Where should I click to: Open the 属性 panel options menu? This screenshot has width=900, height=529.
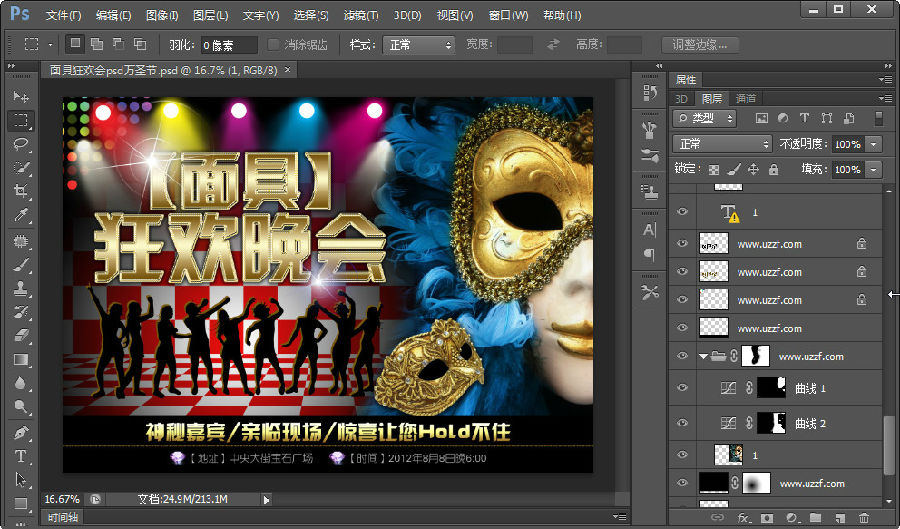pos(885,79)
